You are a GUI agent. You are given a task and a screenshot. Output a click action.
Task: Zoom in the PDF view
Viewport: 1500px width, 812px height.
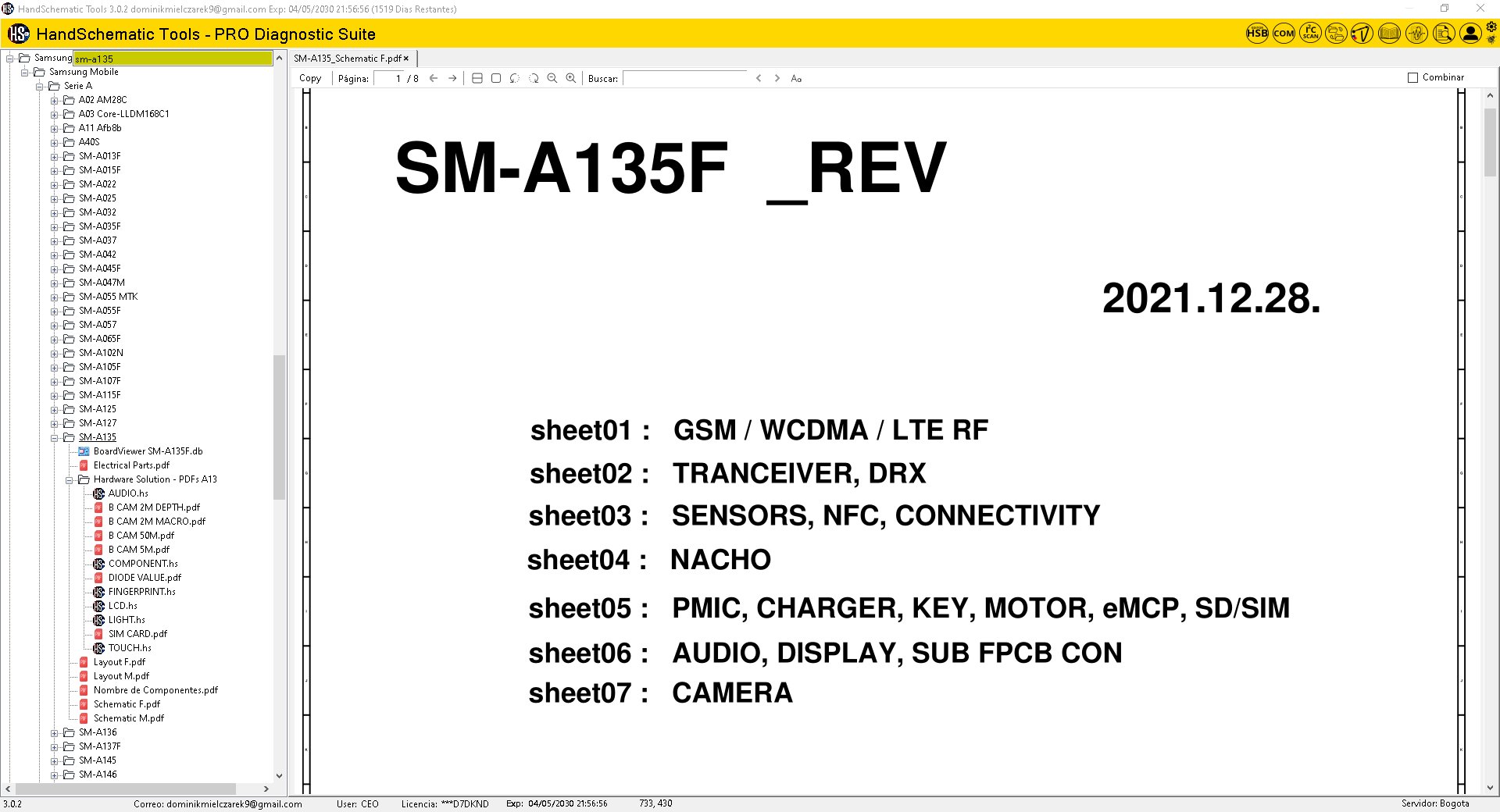(571, 78)
